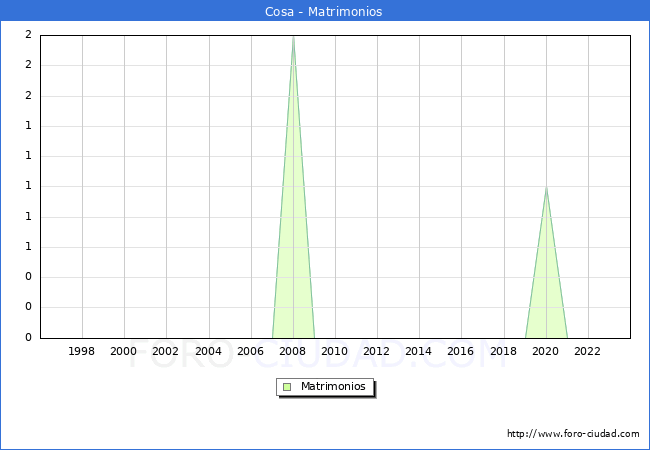Open the foro-ciudad.com link at bottom right

pyautogui.click(x=573, y=434)
